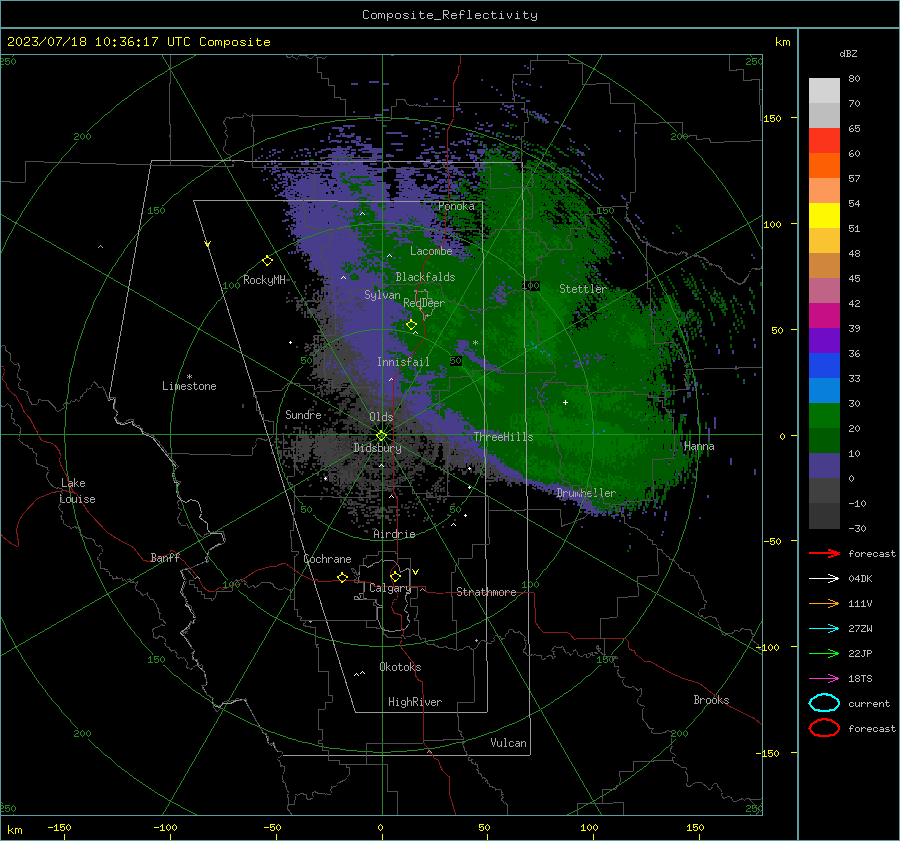Click the Olds town label
The width and height of the screenshot is (900, 841).
coord(381,417)
